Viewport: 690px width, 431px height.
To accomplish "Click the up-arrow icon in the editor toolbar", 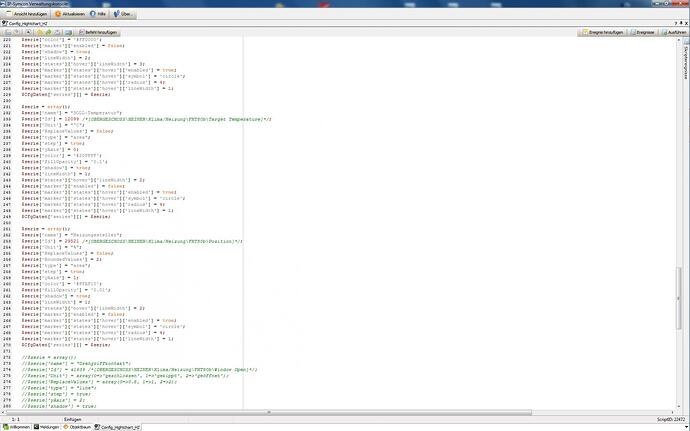I will pos(28,33).
